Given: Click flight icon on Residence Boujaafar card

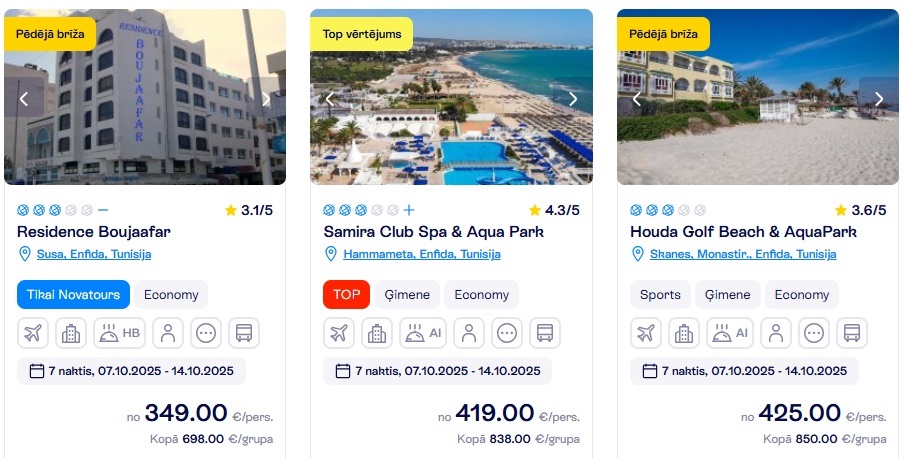Looking at the screenshot, I should [34, 333].
